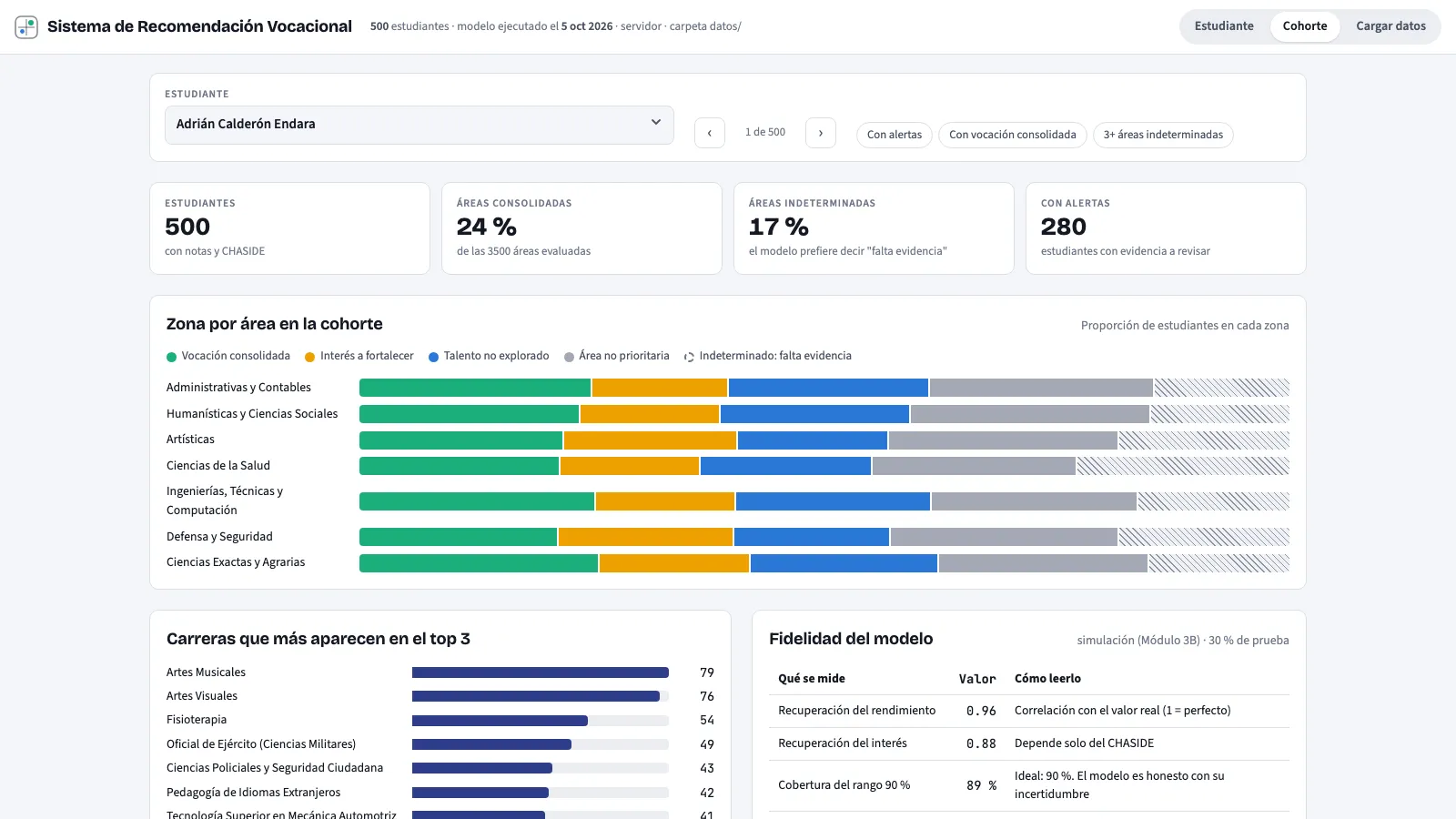Click hatched segment of Ciencias de la Salud bar
This screenshot has width=1456, height=819.
click(x=1183, y=466)
